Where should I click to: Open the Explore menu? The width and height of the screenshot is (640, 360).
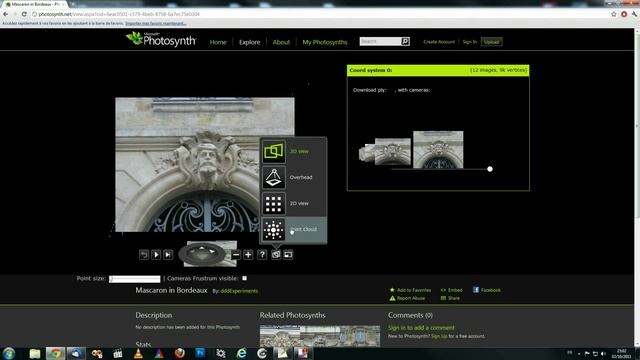tap(249, 42)
